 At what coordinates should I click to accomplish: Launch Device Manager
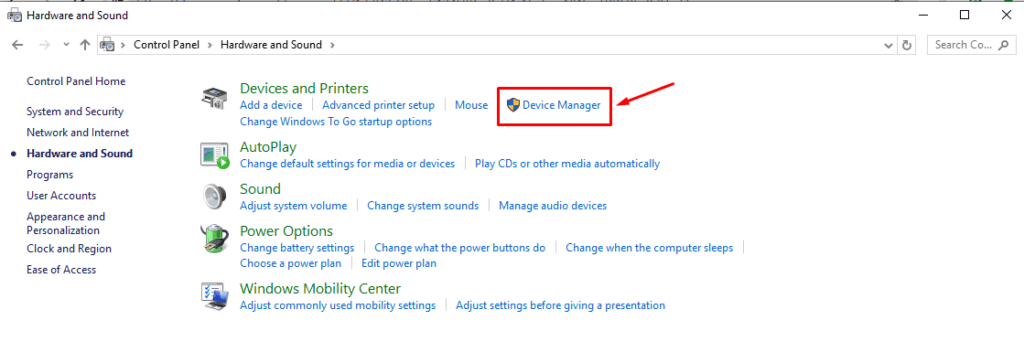[562, 104]
